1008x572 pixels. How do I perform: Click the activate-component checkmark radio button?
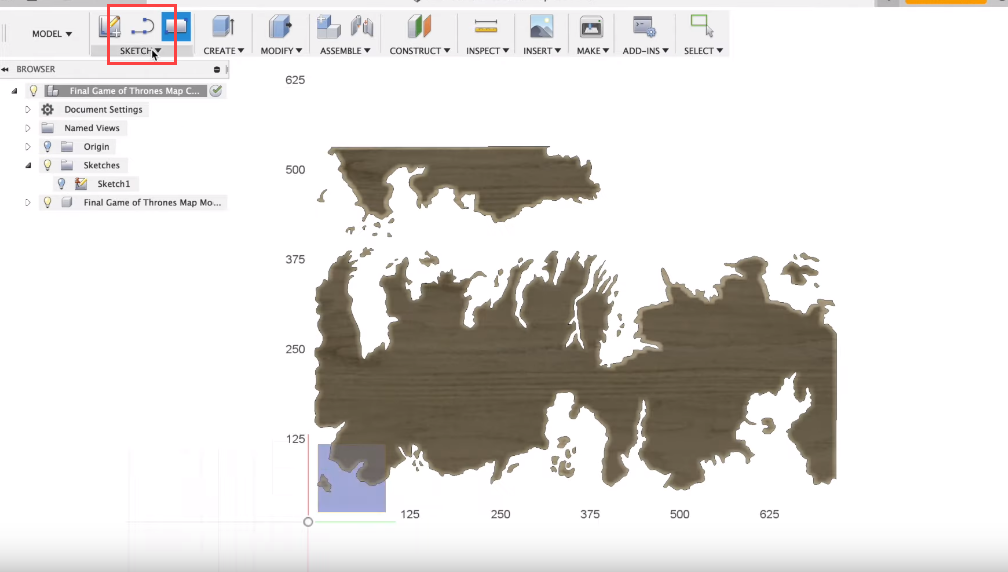point(216,91)
